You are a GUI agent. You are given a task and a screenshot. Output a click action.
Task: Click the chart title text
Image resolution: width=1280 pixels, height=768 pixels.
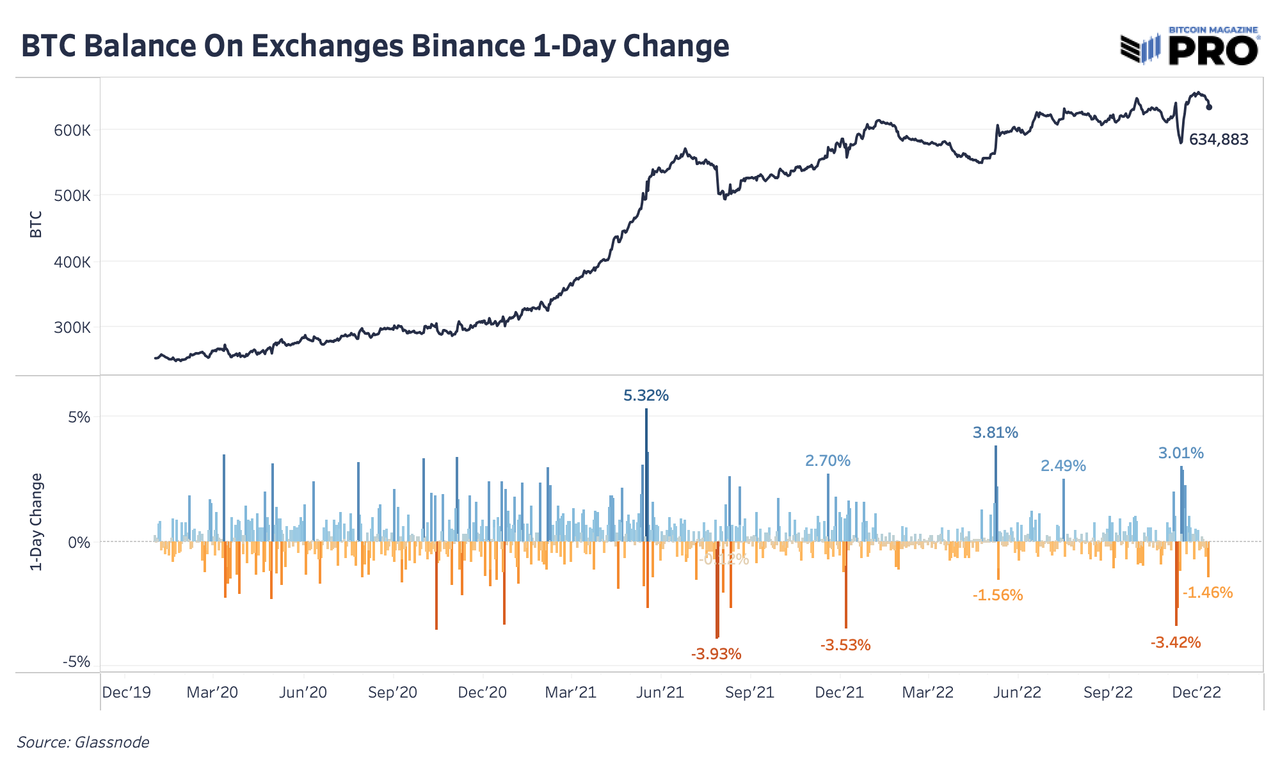point(375,45)
